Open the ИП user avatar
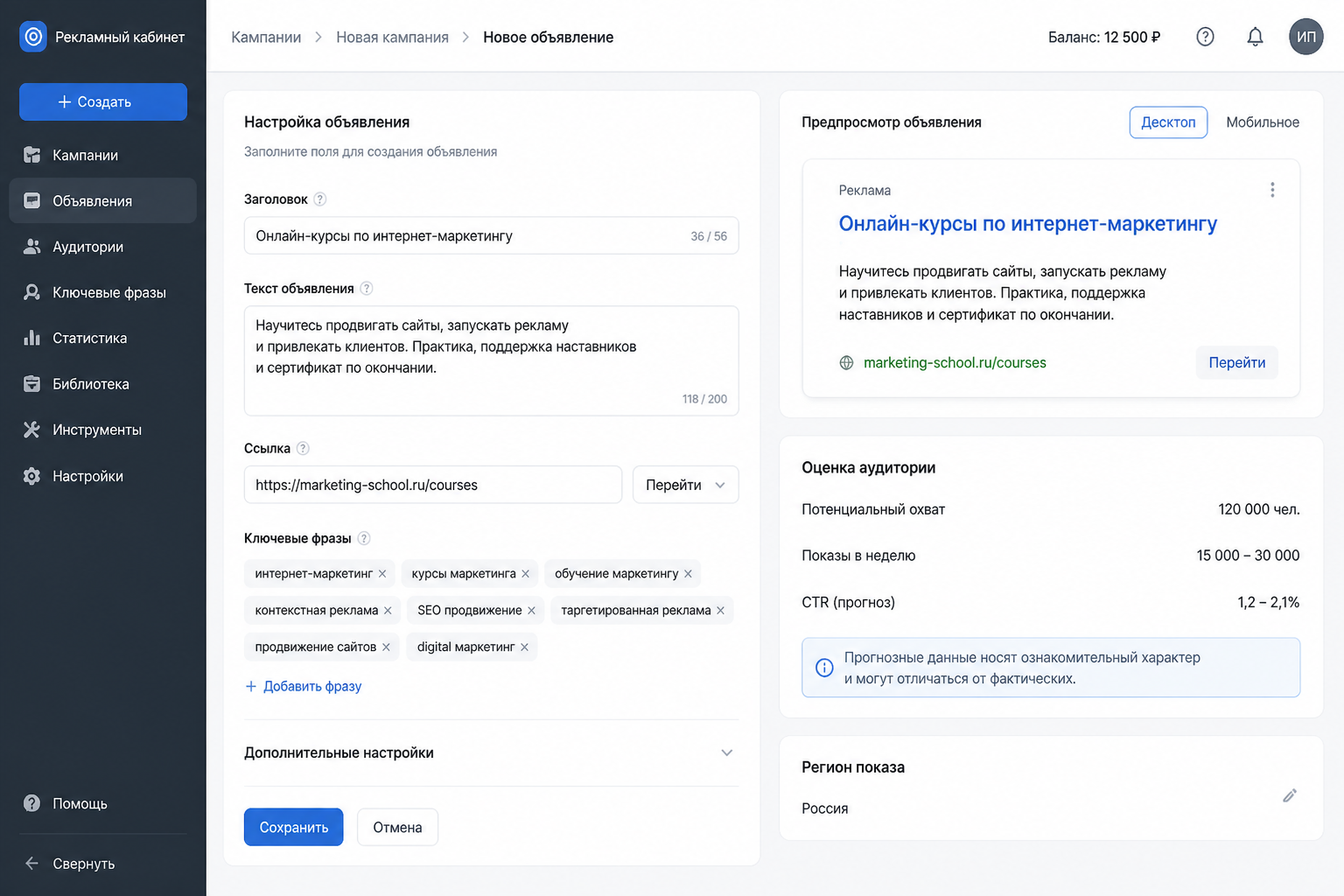Viewport: 1344px width, 896px height. (1305, 37)
